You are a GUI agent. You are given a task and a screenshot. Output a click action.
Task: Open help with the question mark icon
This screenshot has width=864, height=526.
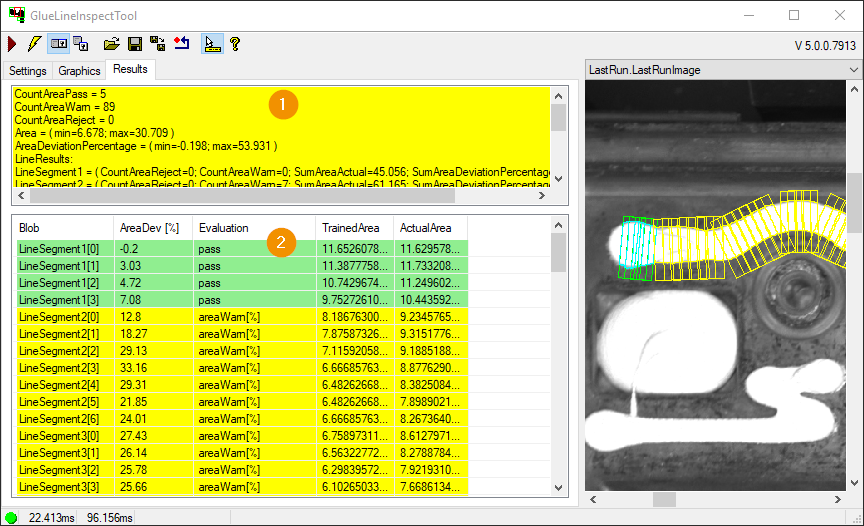(x=235, y=44)
